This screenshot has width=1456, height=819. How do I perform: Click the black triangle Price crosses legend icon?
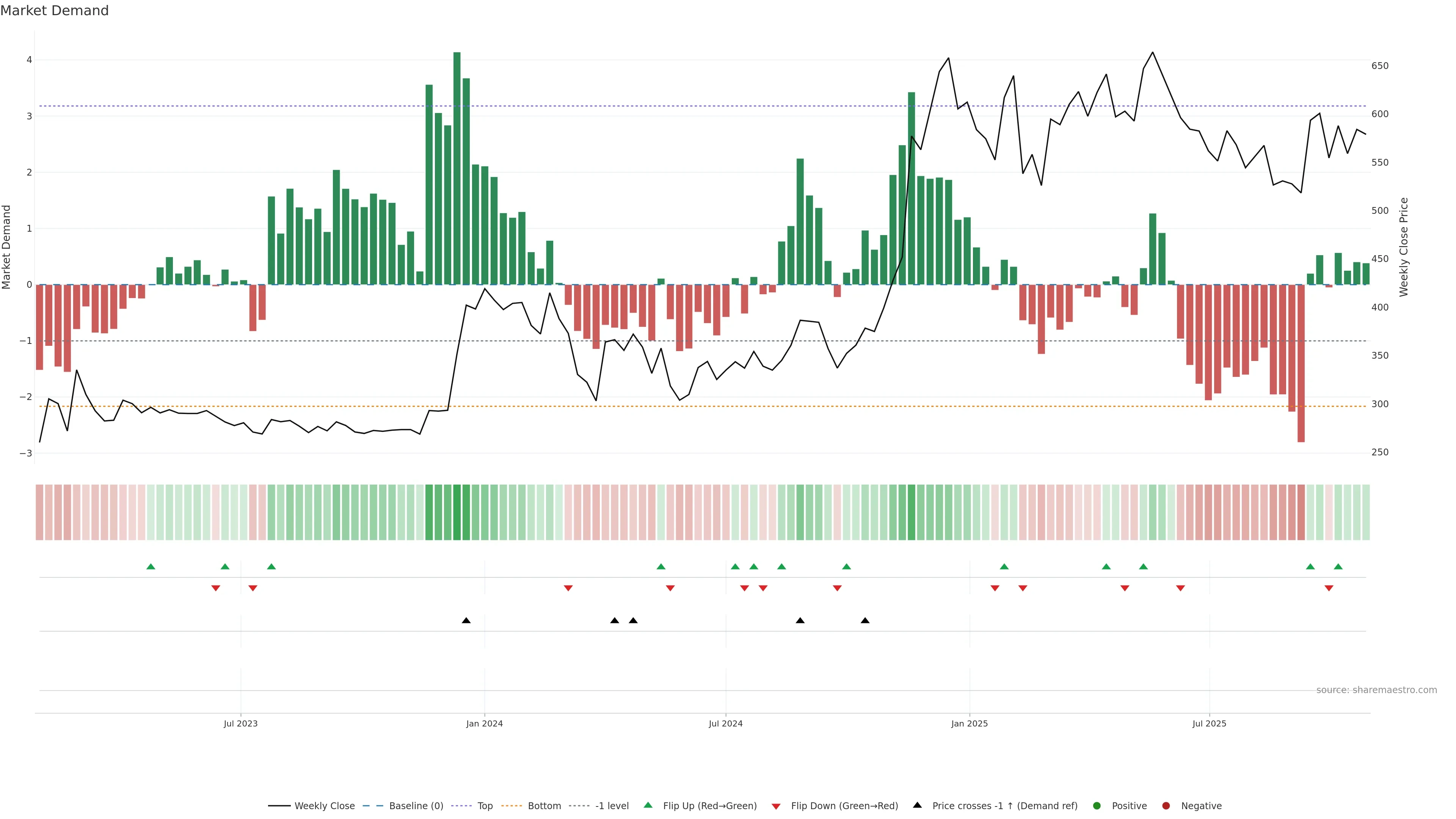pos(917,805)
